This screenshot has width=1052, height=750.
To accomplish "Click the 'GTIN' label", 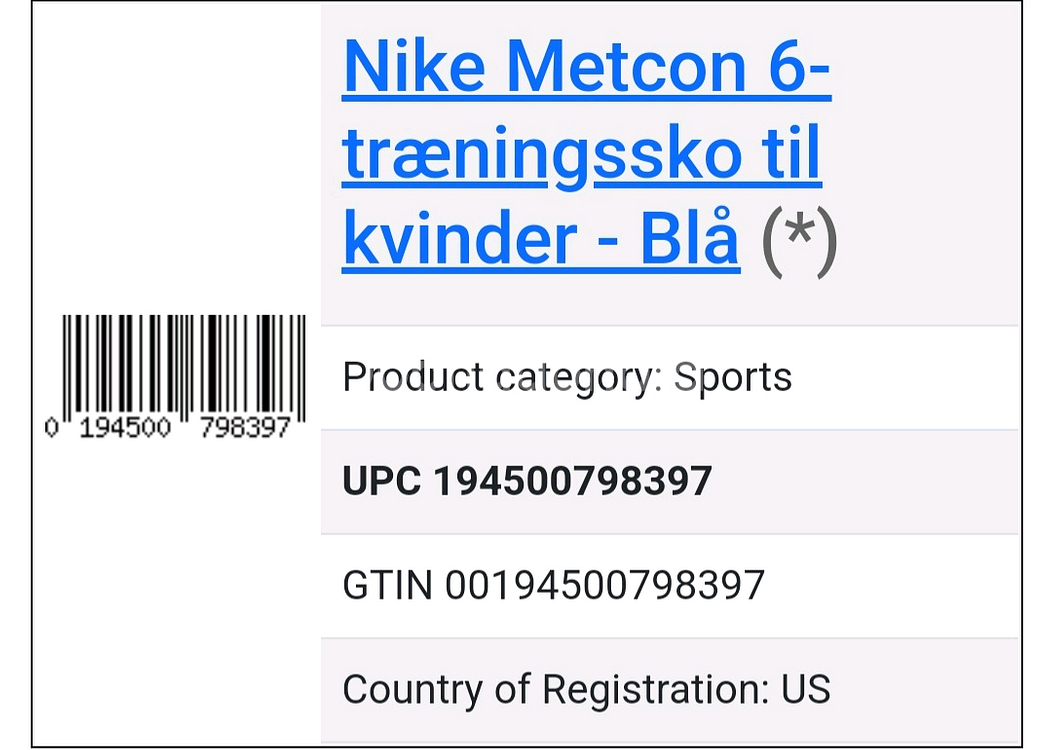I will pyautogui.click(x=387, y=586).
